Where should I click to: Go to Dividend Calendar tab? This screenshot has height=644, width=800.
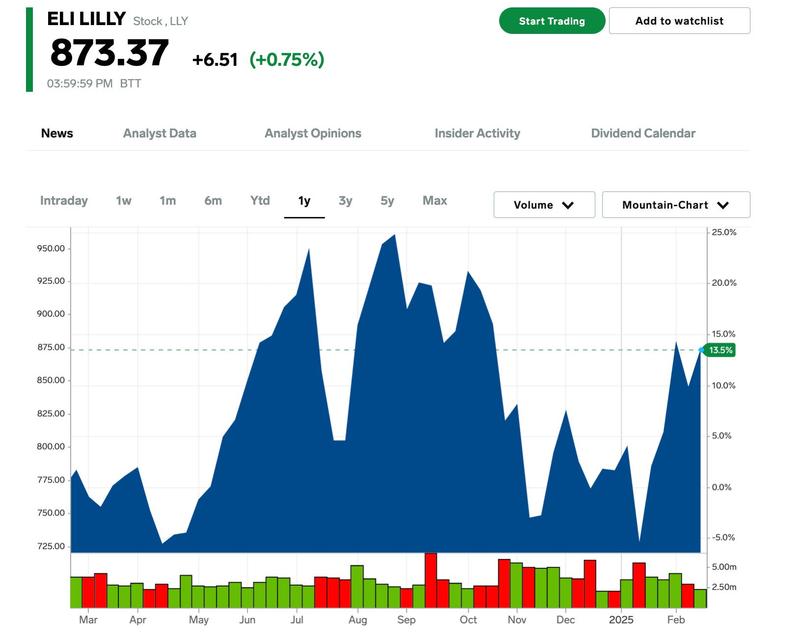coord(643,133)
